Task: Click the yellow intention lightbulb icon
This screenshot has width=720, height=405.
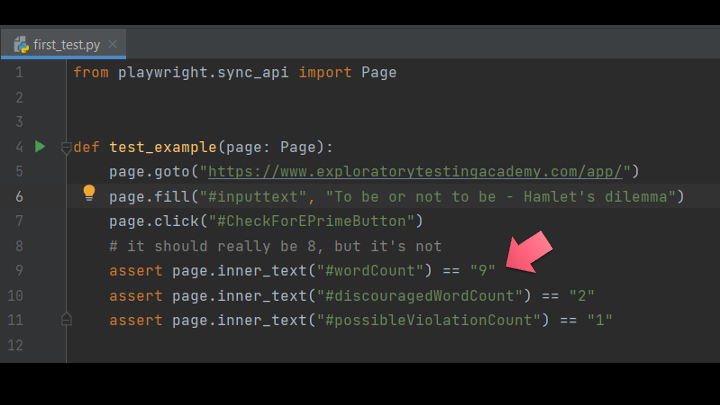Action: (89, 193)
